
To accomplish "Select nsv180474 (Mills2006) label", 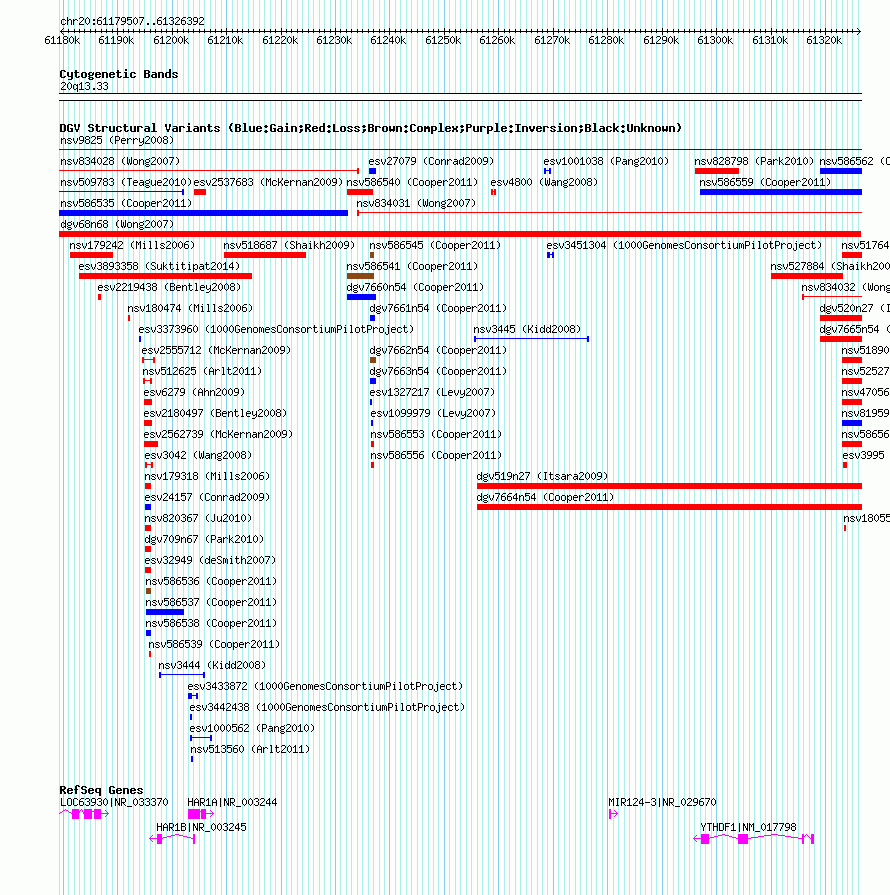I will 190,309.
